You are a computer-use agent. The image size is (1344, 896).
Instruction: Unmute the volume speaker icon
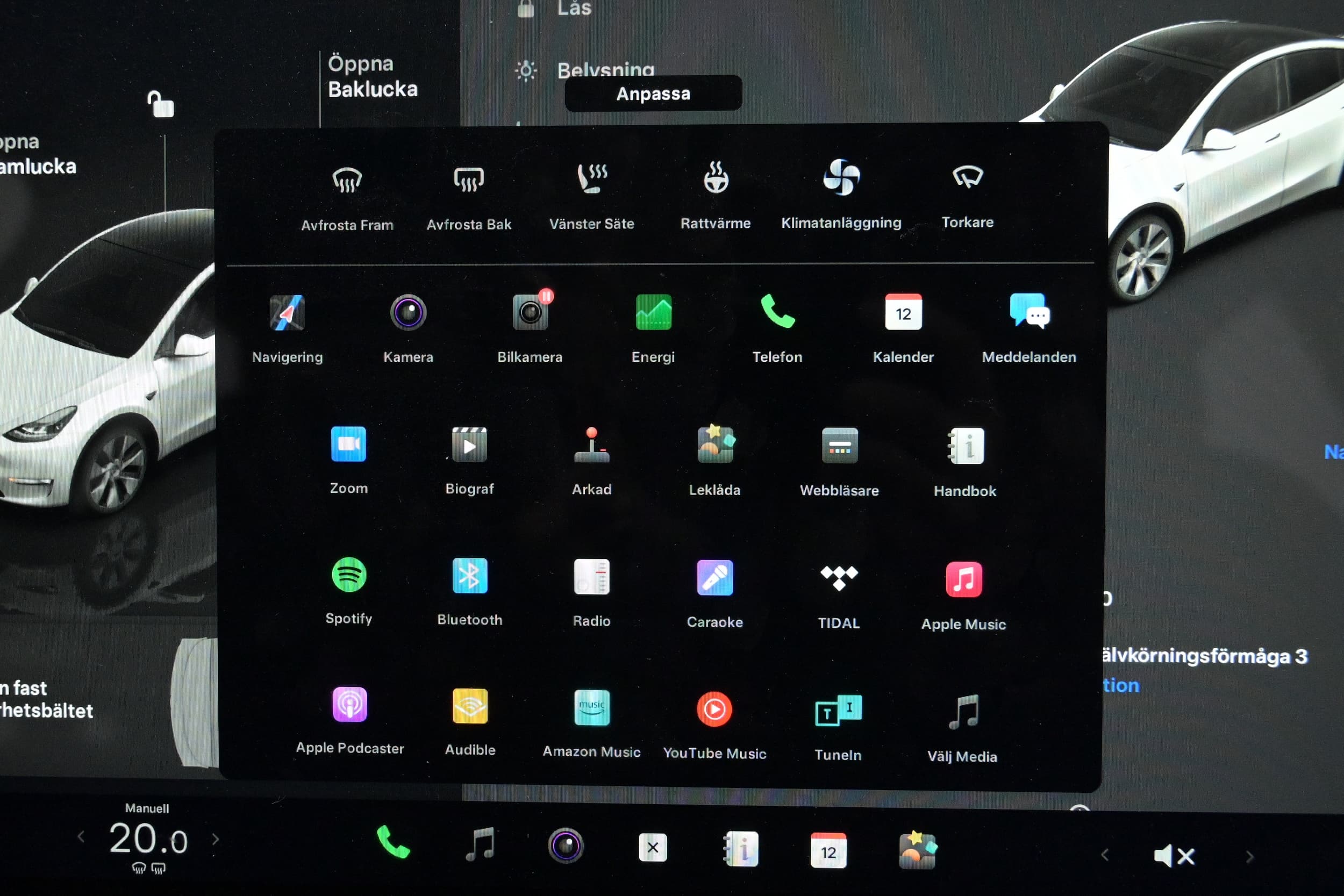pos(1174,856)
